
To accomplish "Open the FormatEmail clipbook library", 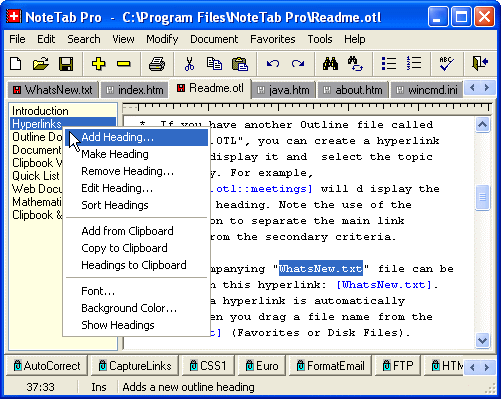I will point(330,366).
